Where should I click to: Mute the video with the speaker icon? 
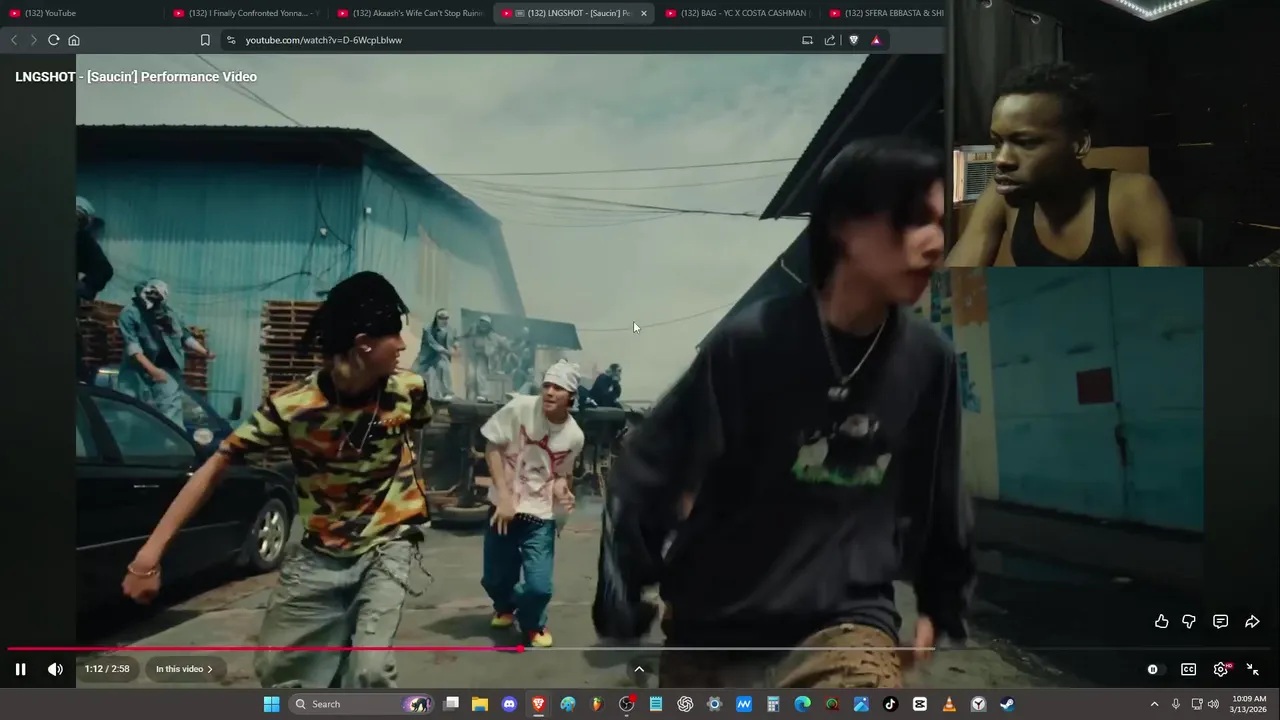55,669
